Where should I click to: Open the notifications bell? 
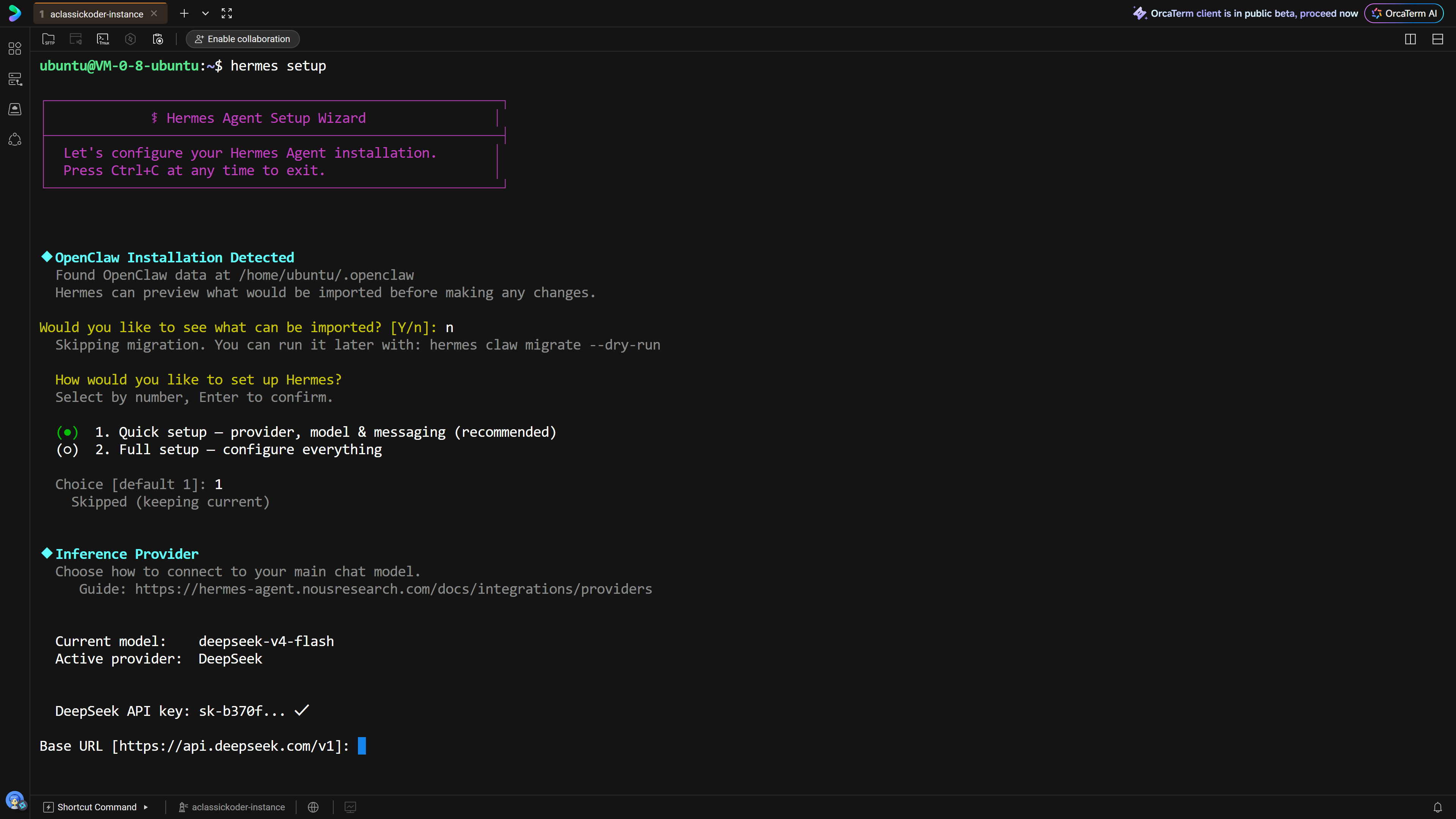click(x=1437, y=807)
